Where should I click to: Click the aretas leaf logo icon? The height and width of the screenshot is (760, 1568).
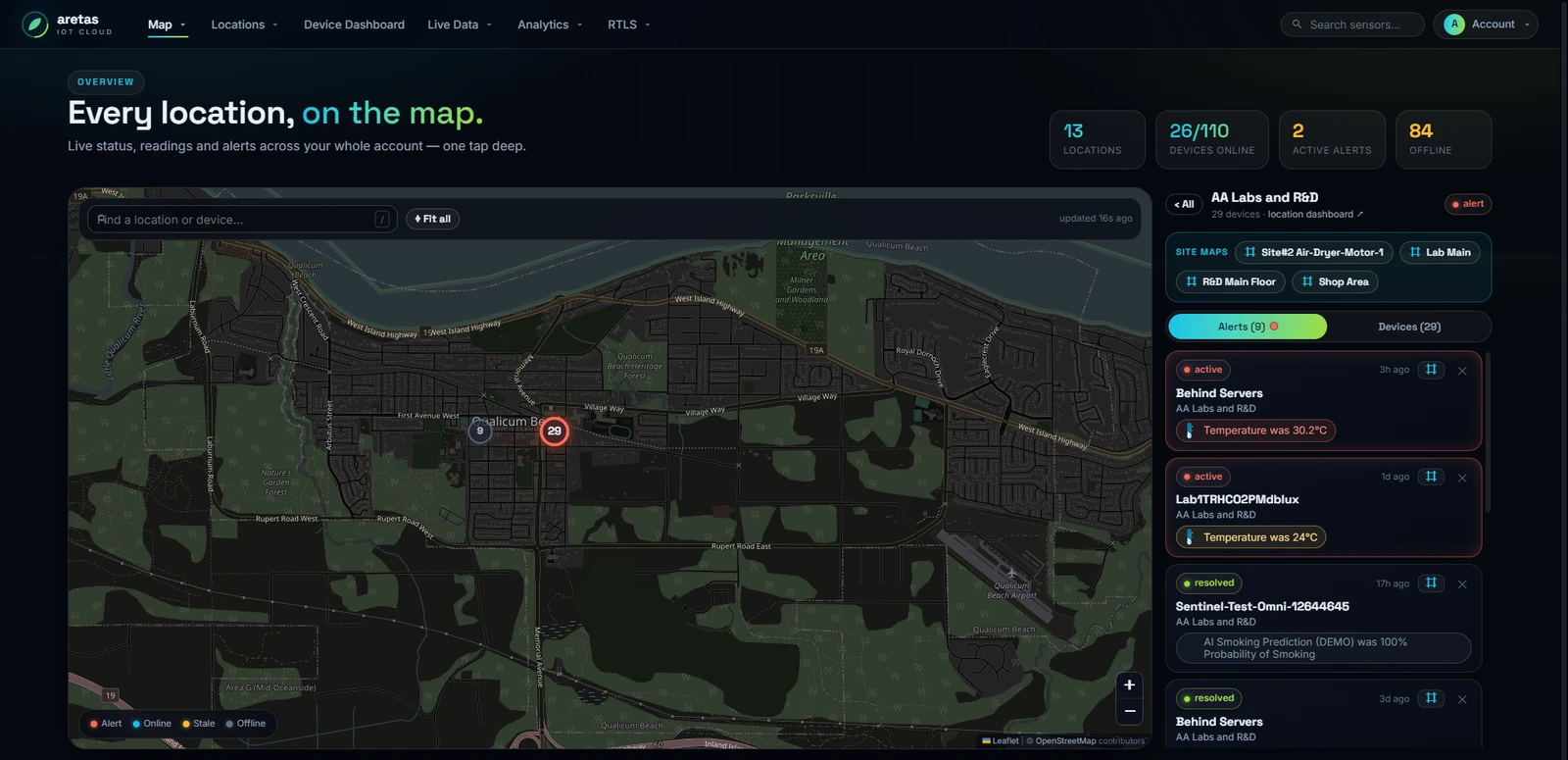point(35,25)
